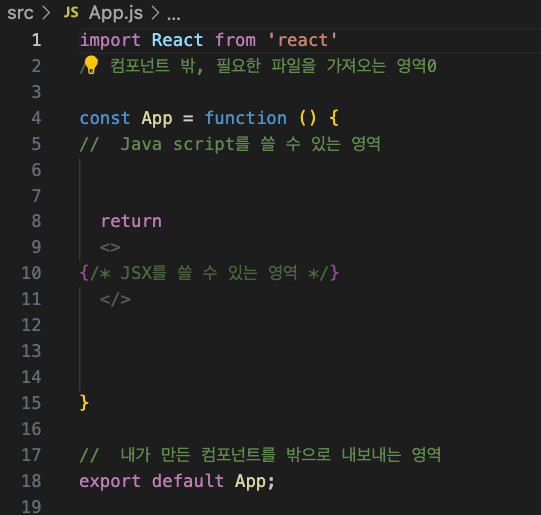The image size is (541, 515).
Task: Click the 'default' keyword on line 18
Action: point(188,481)
